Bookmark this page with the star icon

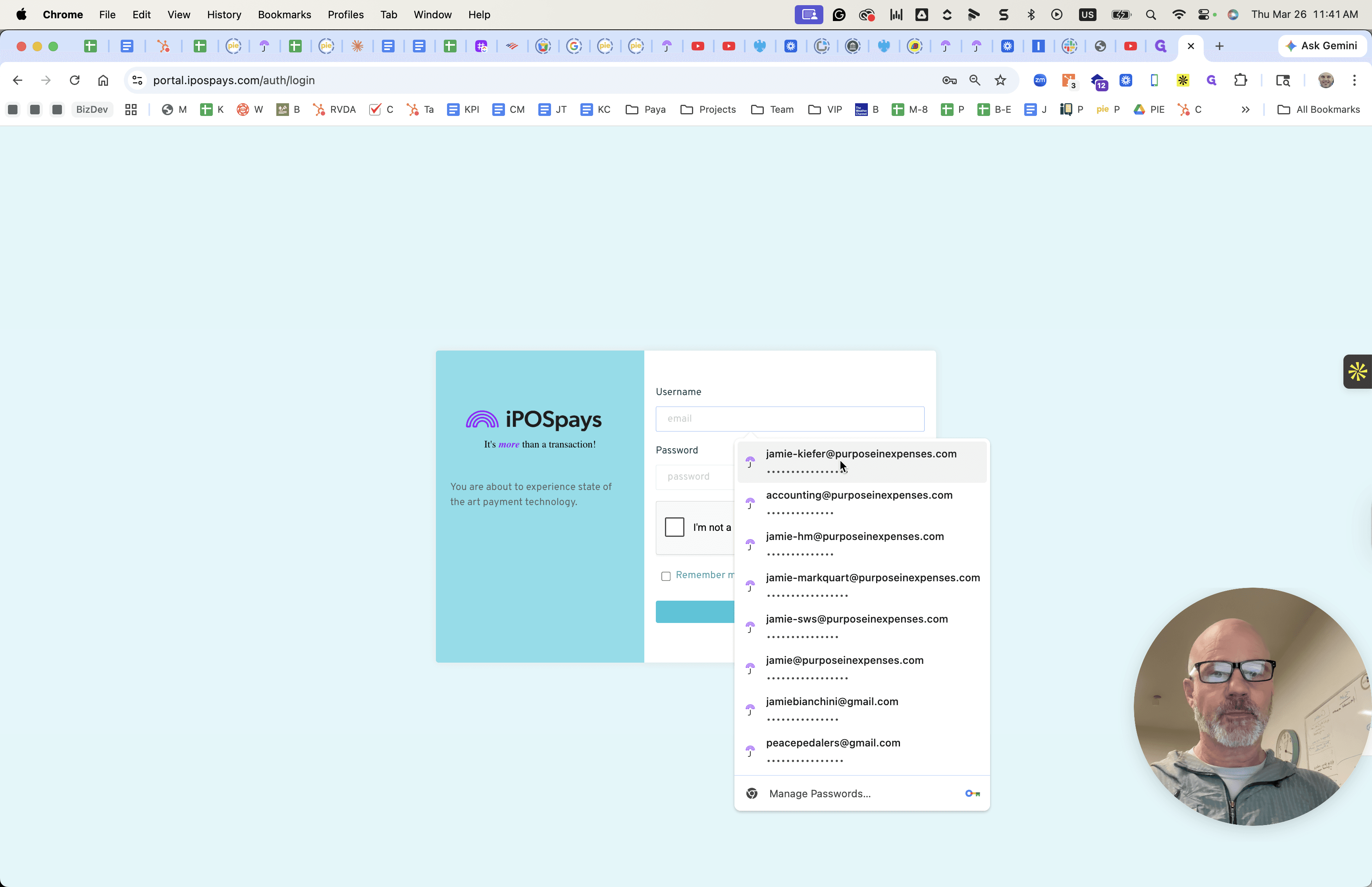1000,80
